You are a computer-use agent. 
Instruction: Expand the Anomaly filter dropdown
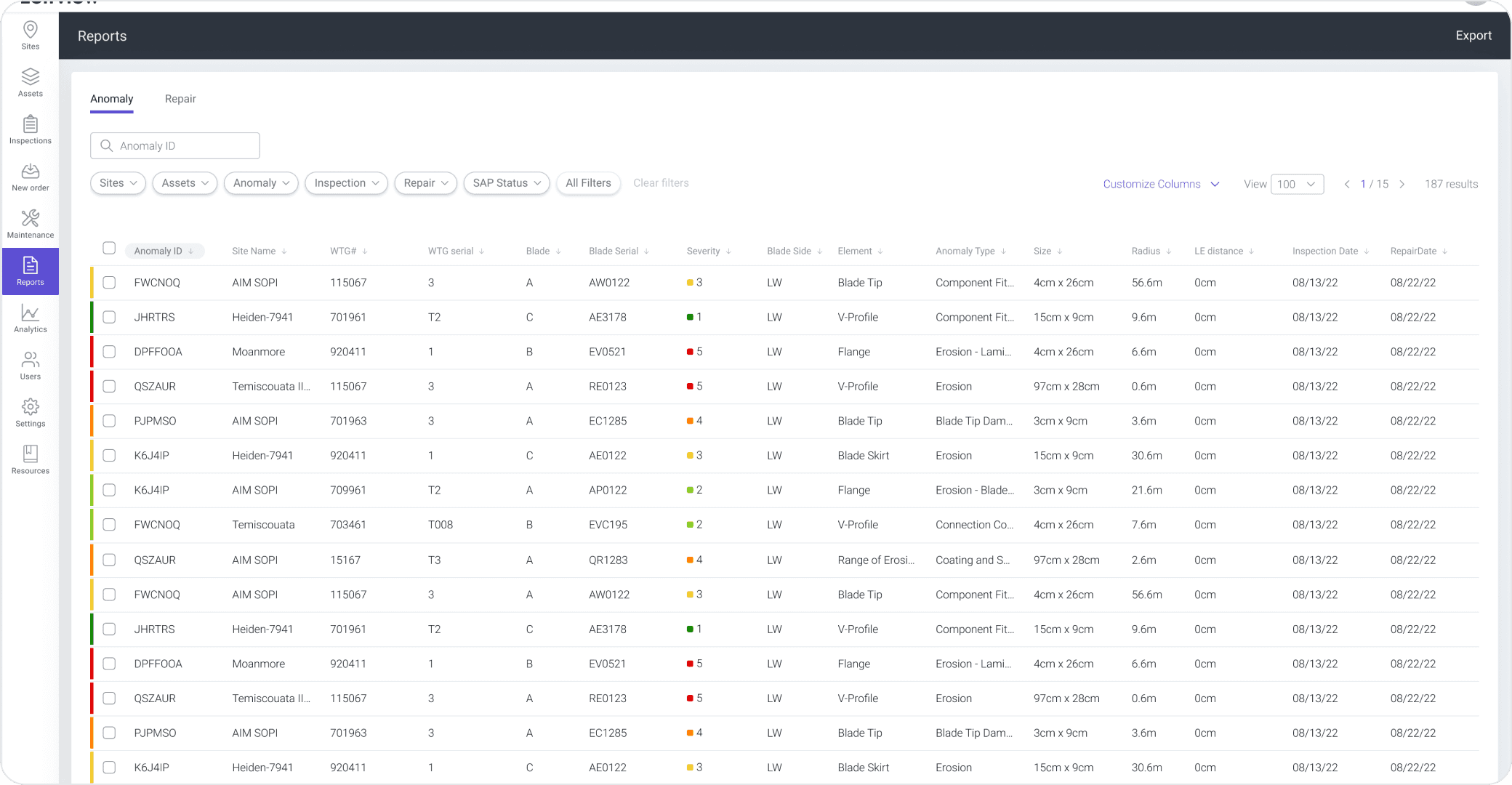262,183
